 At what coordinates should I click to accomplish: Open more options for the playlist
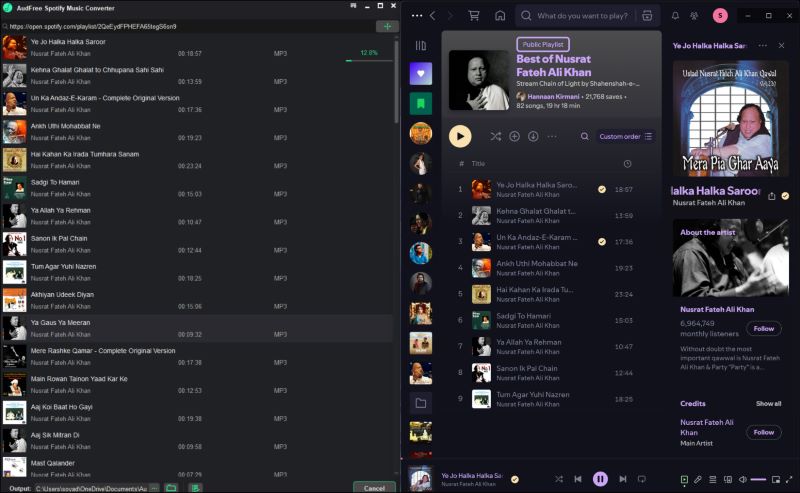[552, 136]
